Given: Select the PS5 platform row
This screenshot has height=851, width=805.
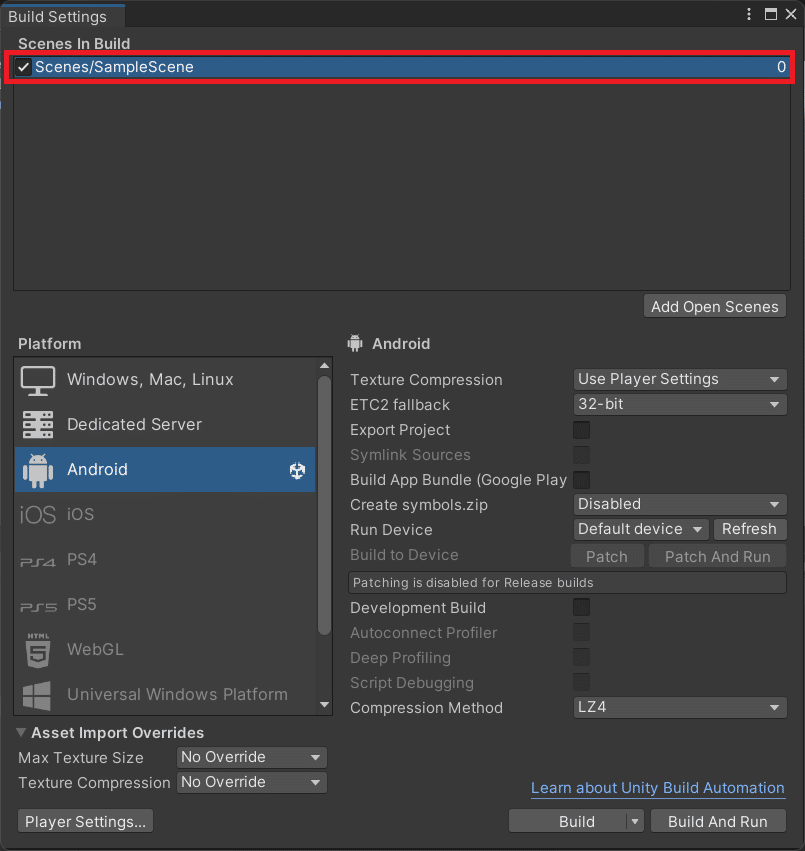Looking at the screenshot, I should (x=165, y=605).
